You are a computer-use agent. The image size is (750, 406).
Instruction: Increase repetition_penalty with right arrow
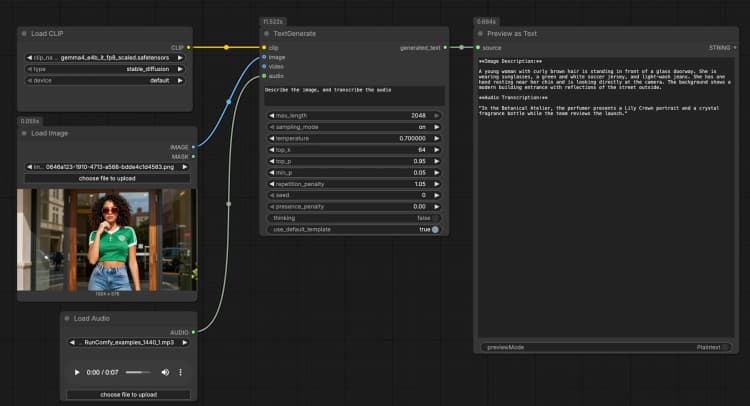(436, 184)
